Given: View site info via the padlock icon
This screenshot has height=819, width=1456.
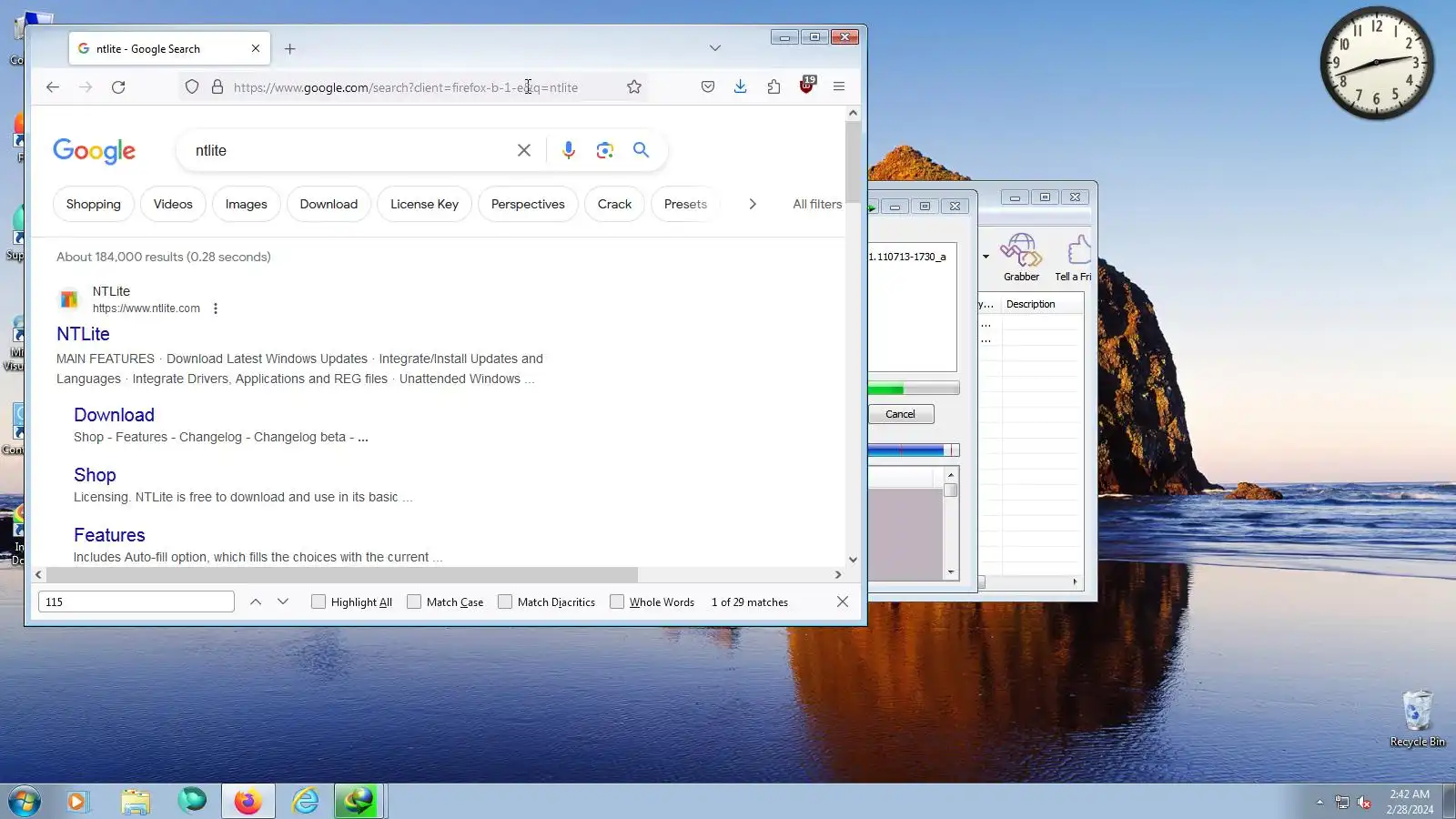Looking at the screenshot, I should (x=217, y=87).
